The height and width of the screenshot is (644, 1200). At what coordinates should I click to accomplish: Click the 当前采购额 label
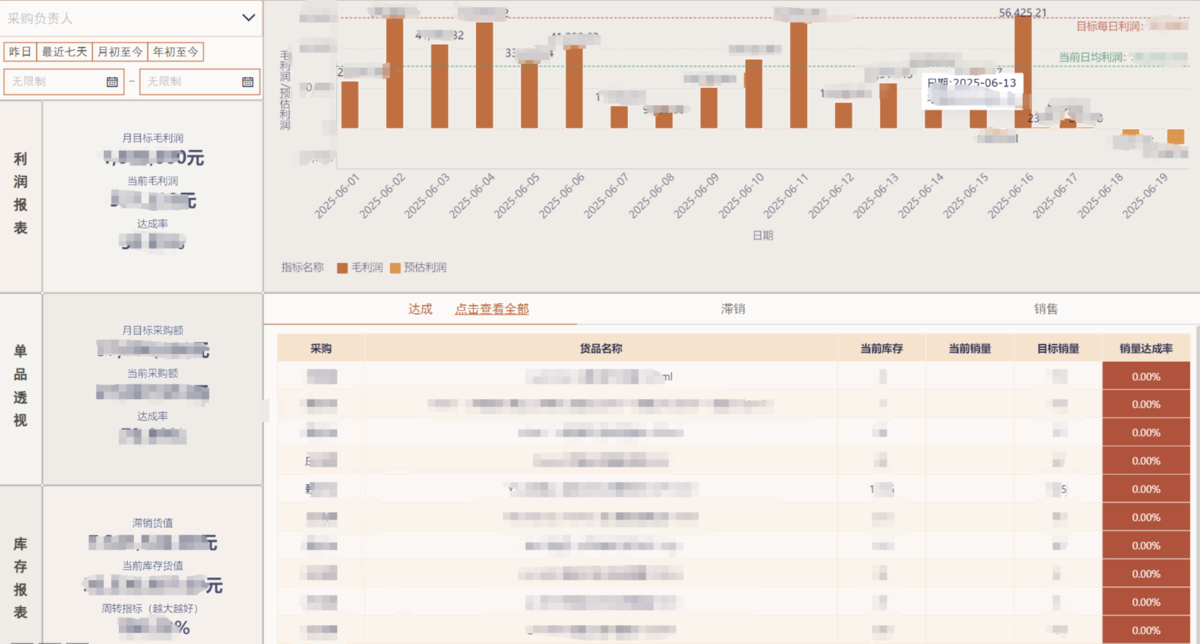tap(152, 373)
